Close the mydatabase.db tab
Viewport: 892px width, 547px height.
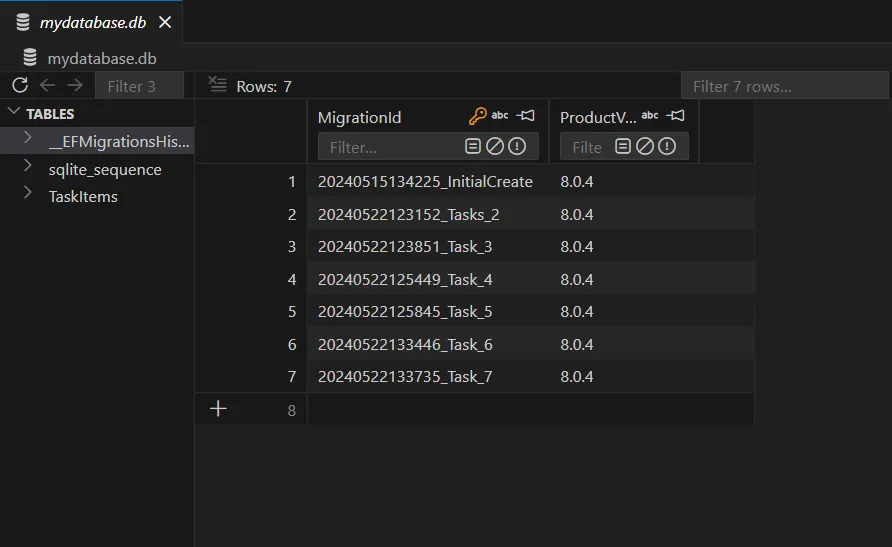(165, 22)
